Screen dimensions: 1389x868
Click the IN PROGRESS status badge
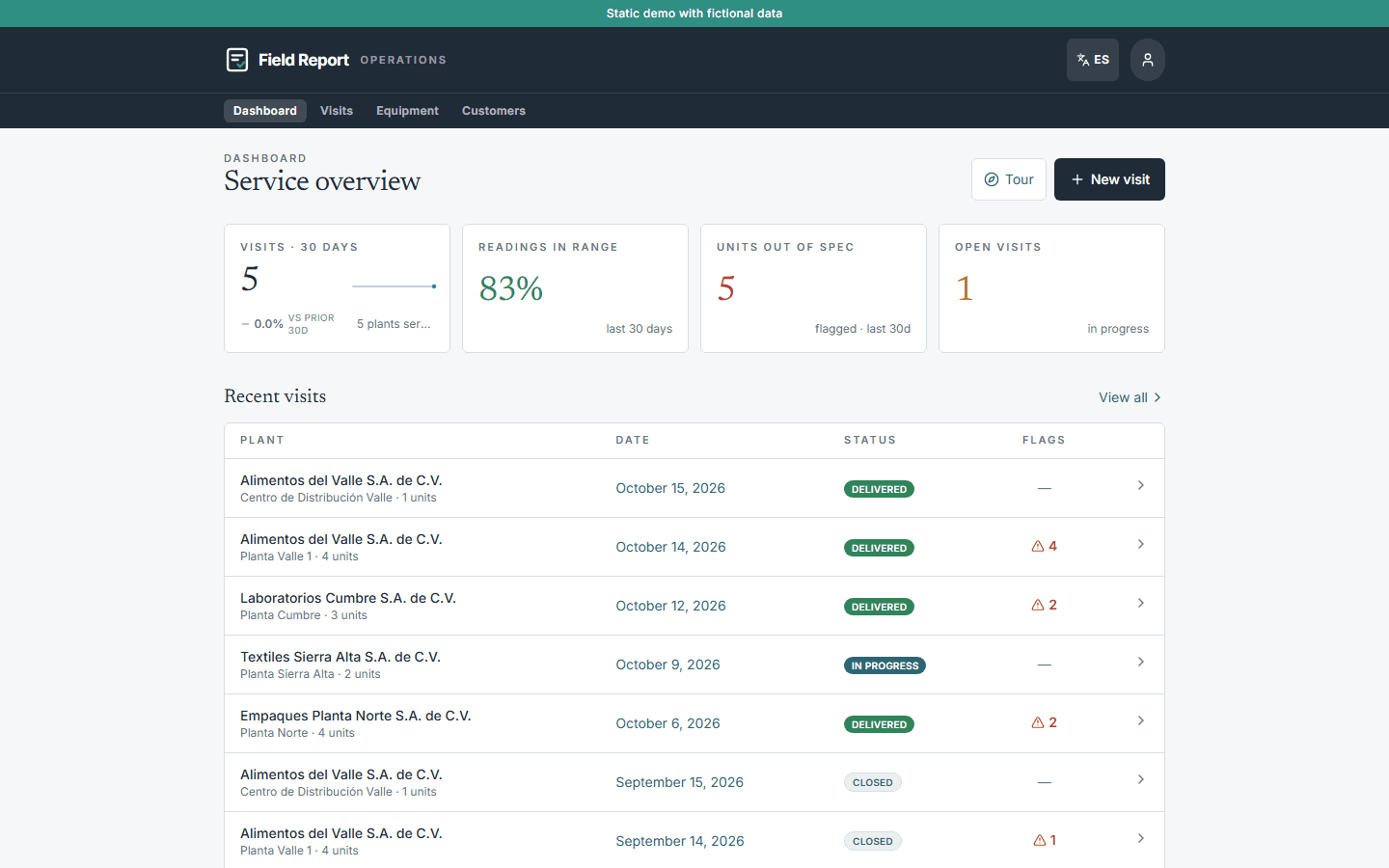pyautogui.click(x=885, y=665)
